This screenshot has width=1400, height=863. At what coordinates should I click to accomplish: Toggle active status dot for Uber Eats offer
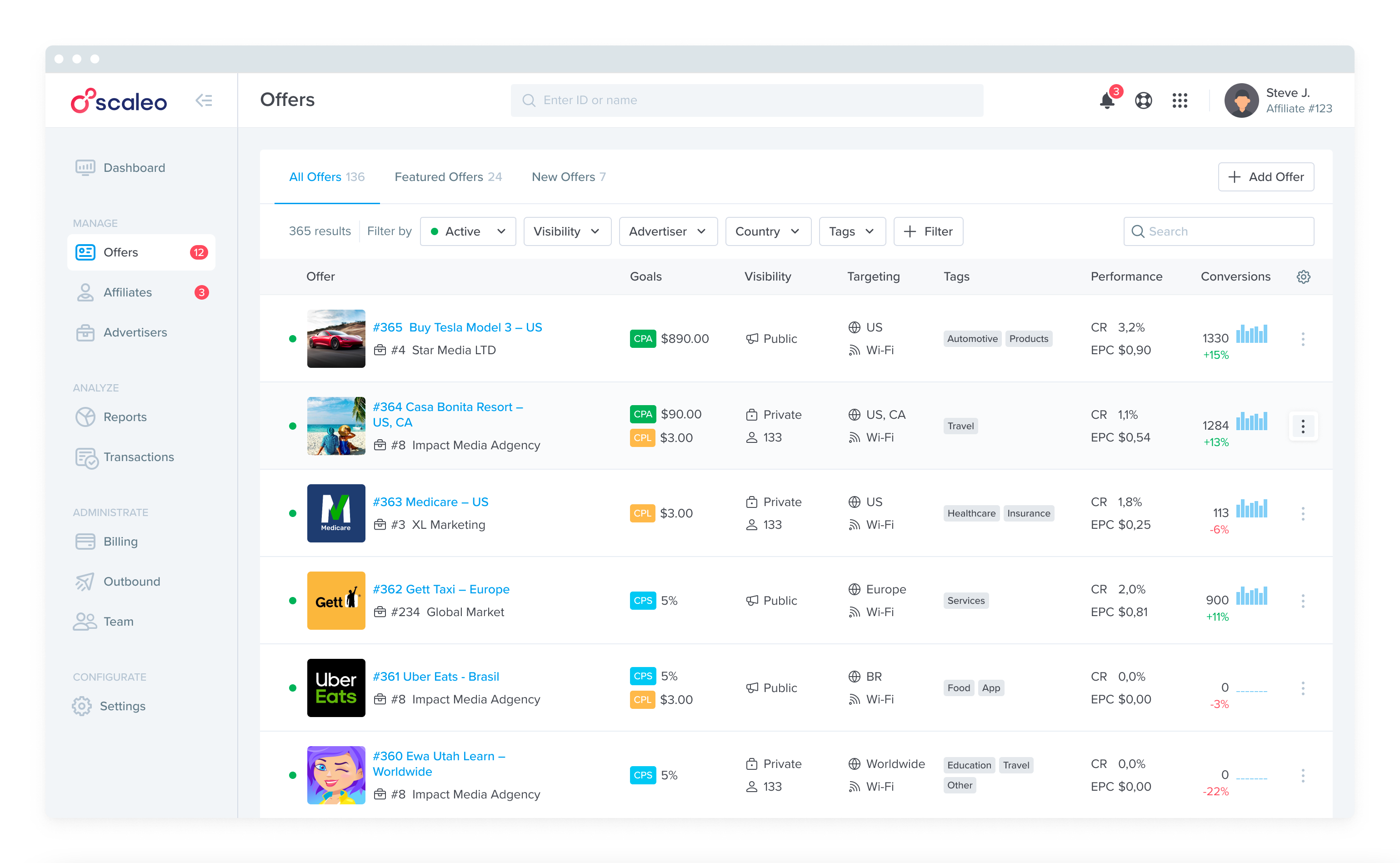point(293,688)
